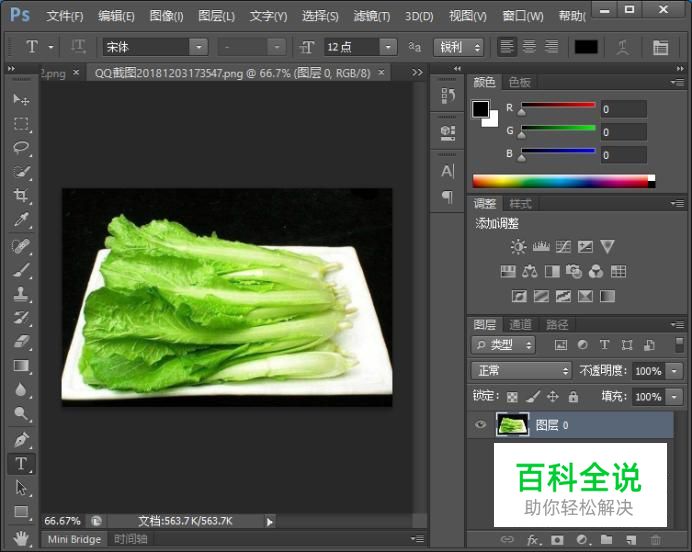
Task: Toggle lock position
Action: [553, 397]
